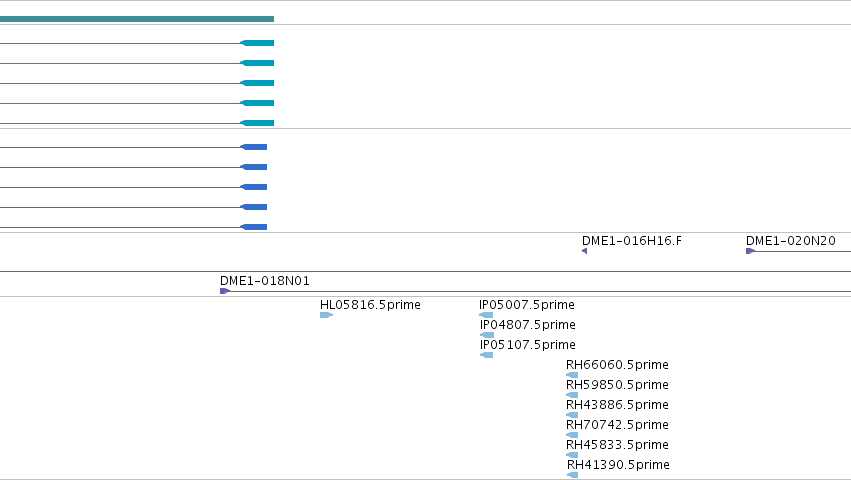The image size is (851, 480).
Task: Click the RH66060.5prime label
Action: coord(617,365)
